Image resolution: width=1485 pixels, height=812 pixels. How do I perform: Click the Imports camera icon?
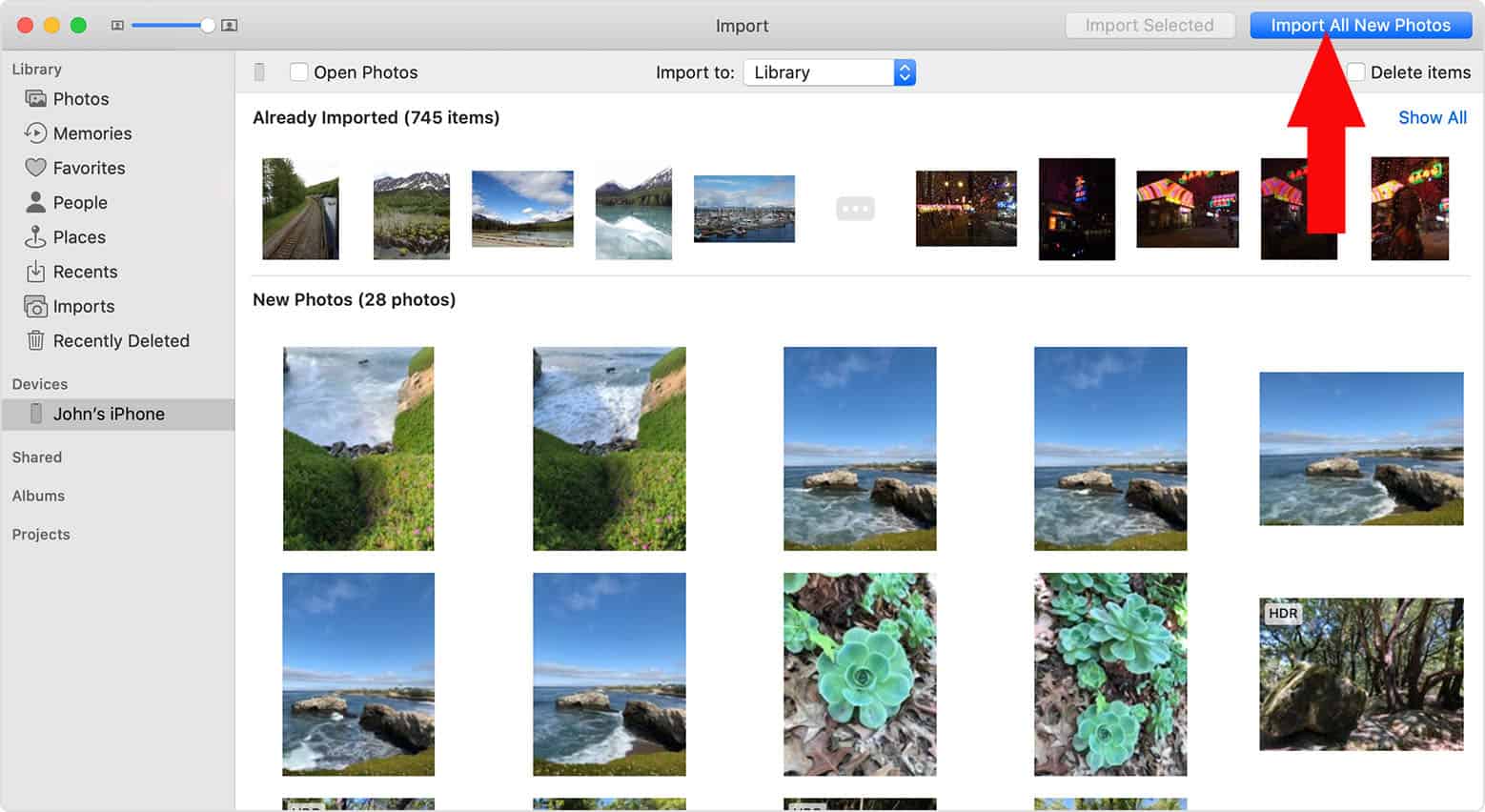click(x=35, y=307)
